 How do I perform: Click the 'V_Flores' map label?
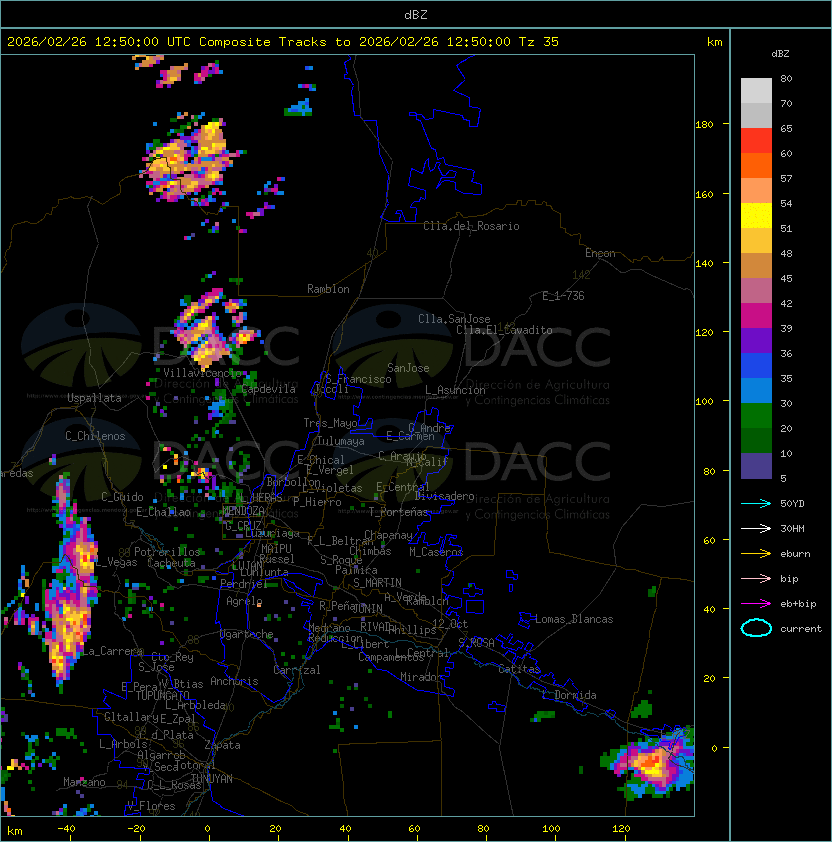tap(151, 806)
